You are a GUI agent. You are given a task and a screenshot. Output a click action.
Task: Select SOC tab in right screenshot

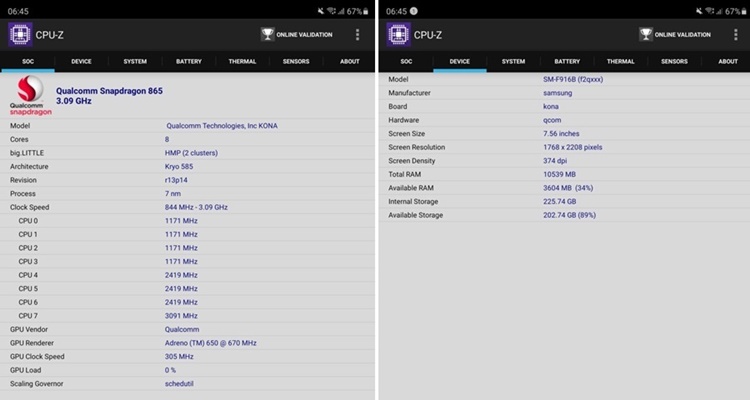406,61
